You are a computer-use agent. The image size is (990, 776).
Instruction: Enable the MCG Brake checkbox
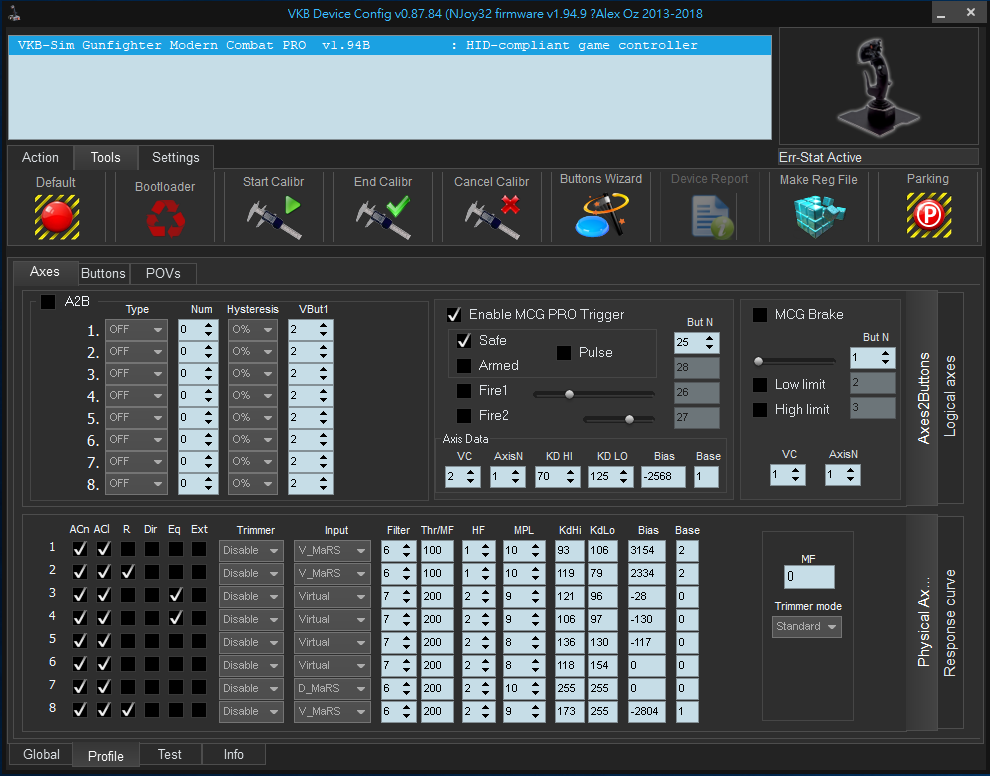[760, 314]
